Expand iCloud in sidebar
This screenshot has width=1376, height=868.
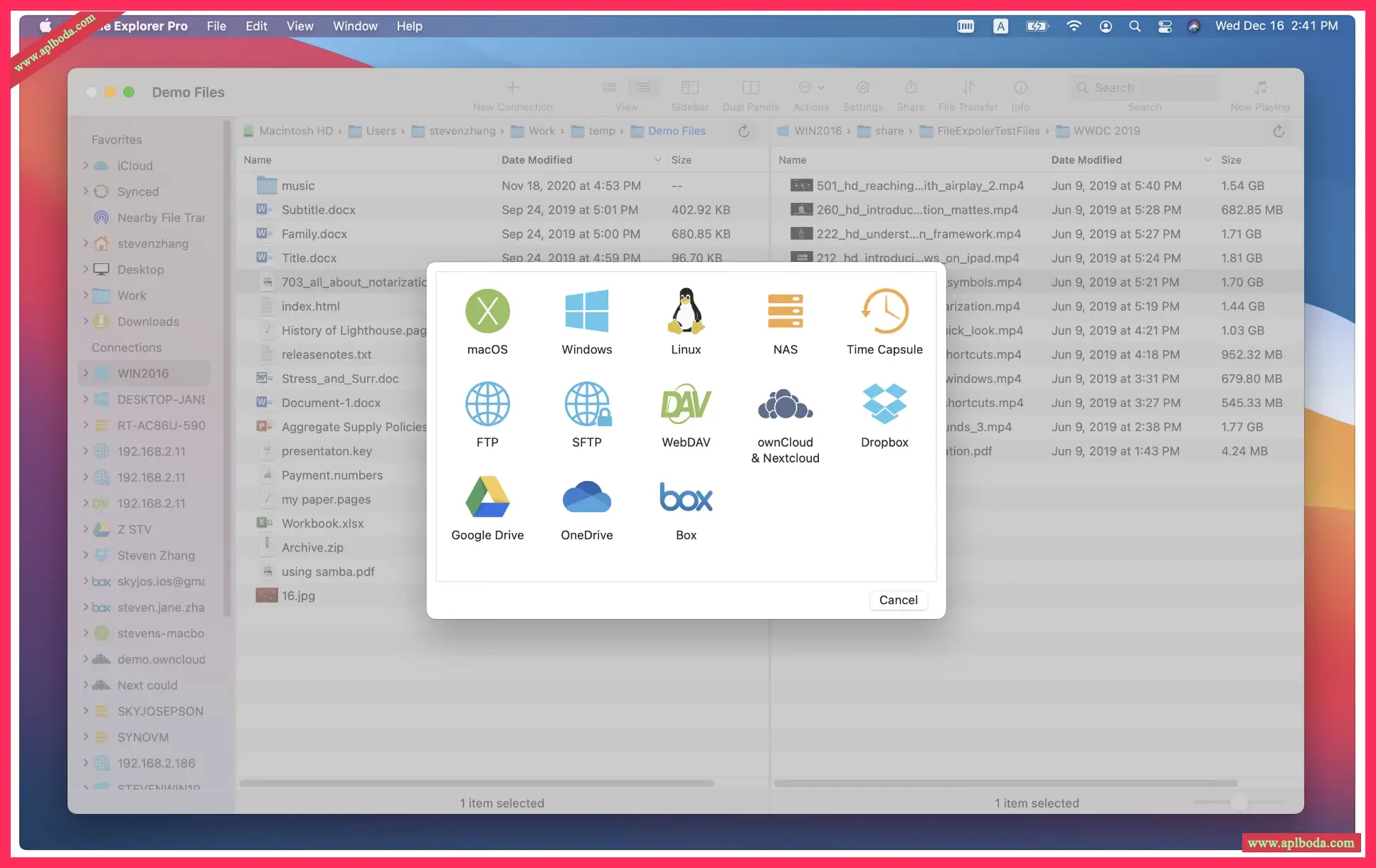(86, 165)
